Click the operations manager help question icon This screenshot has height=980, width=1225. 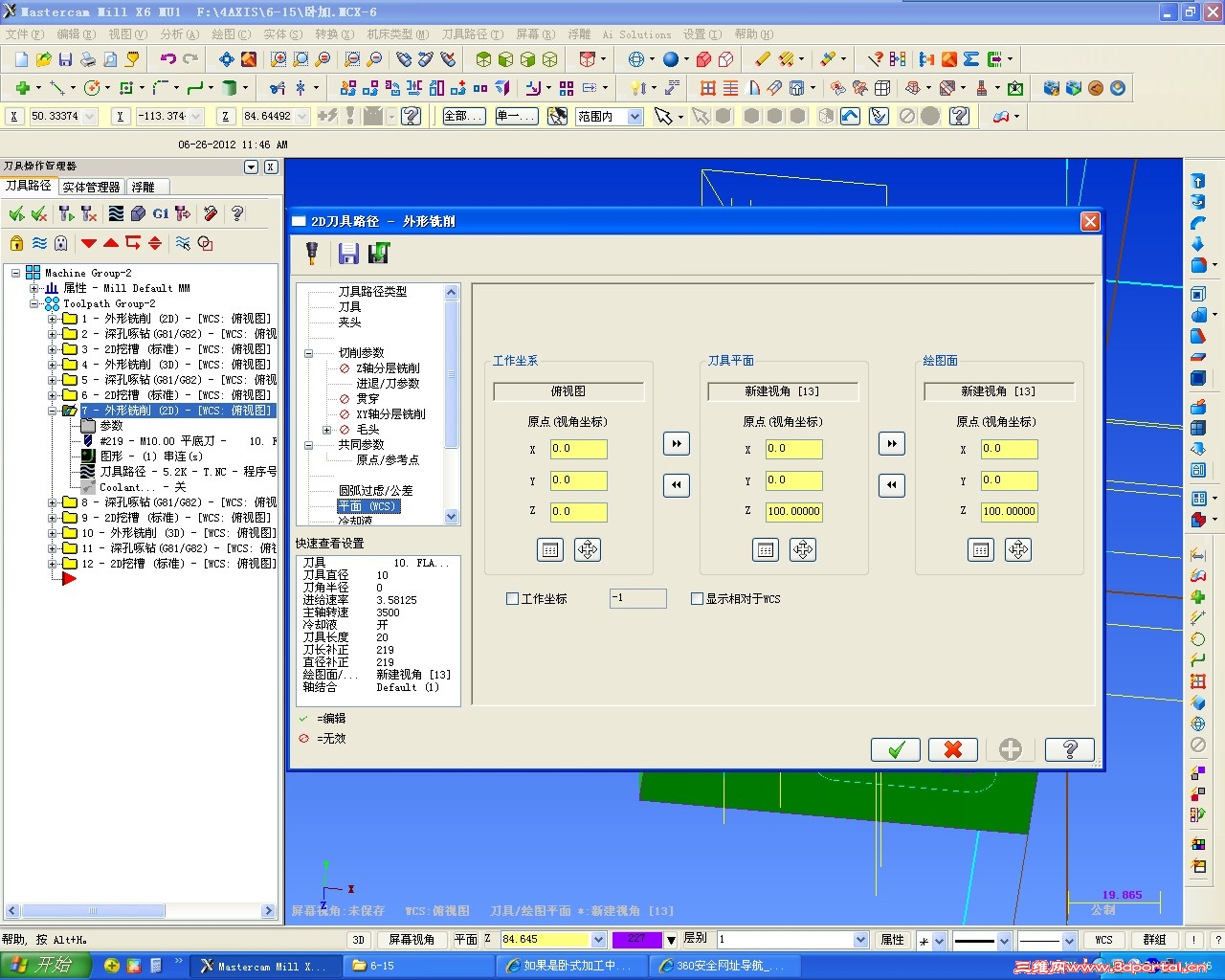(237, 213)
